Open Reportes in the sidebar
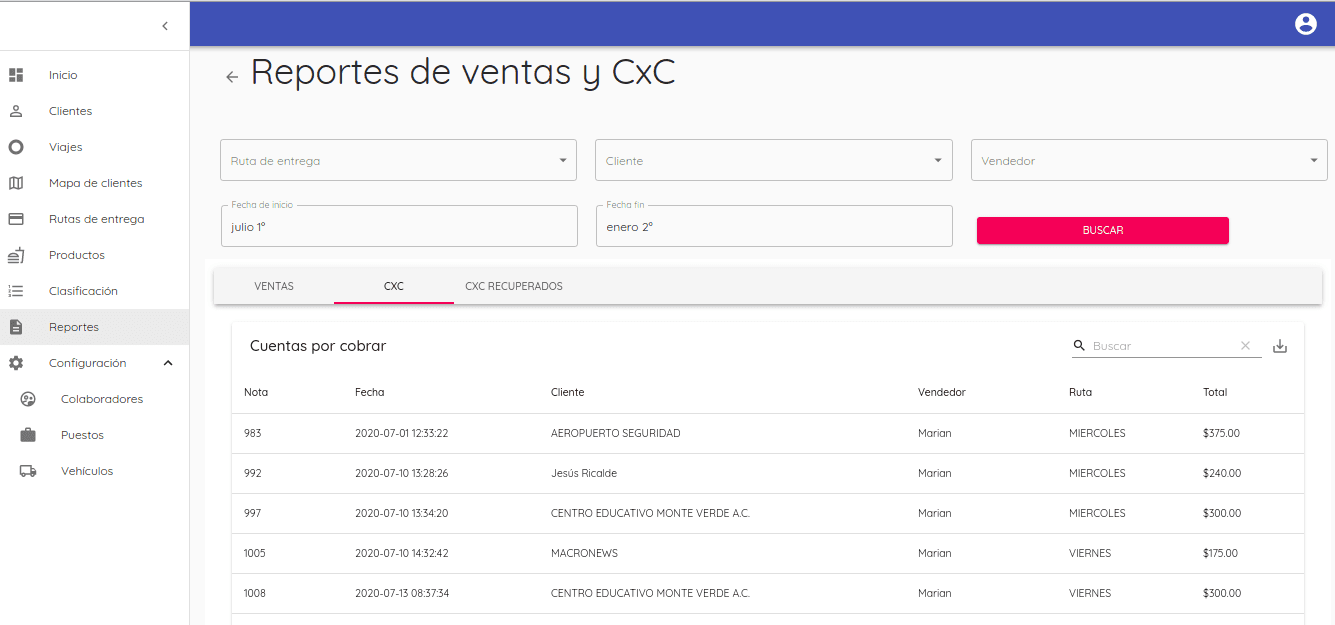Image resolution: width=1335 pixels, height=625 pixels. pos(95,327)
